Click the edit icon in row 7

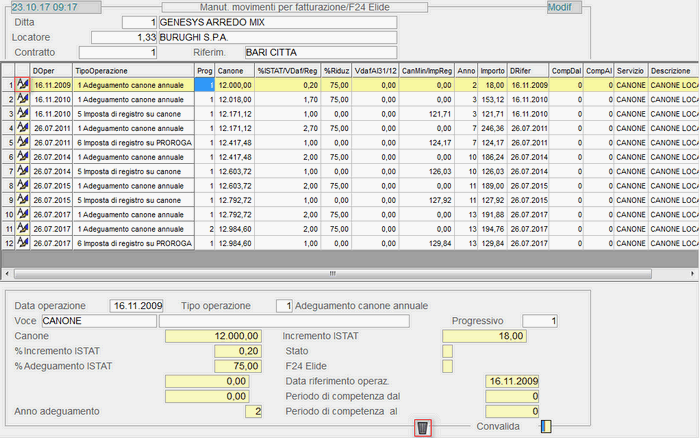click(x=22, y=171)
